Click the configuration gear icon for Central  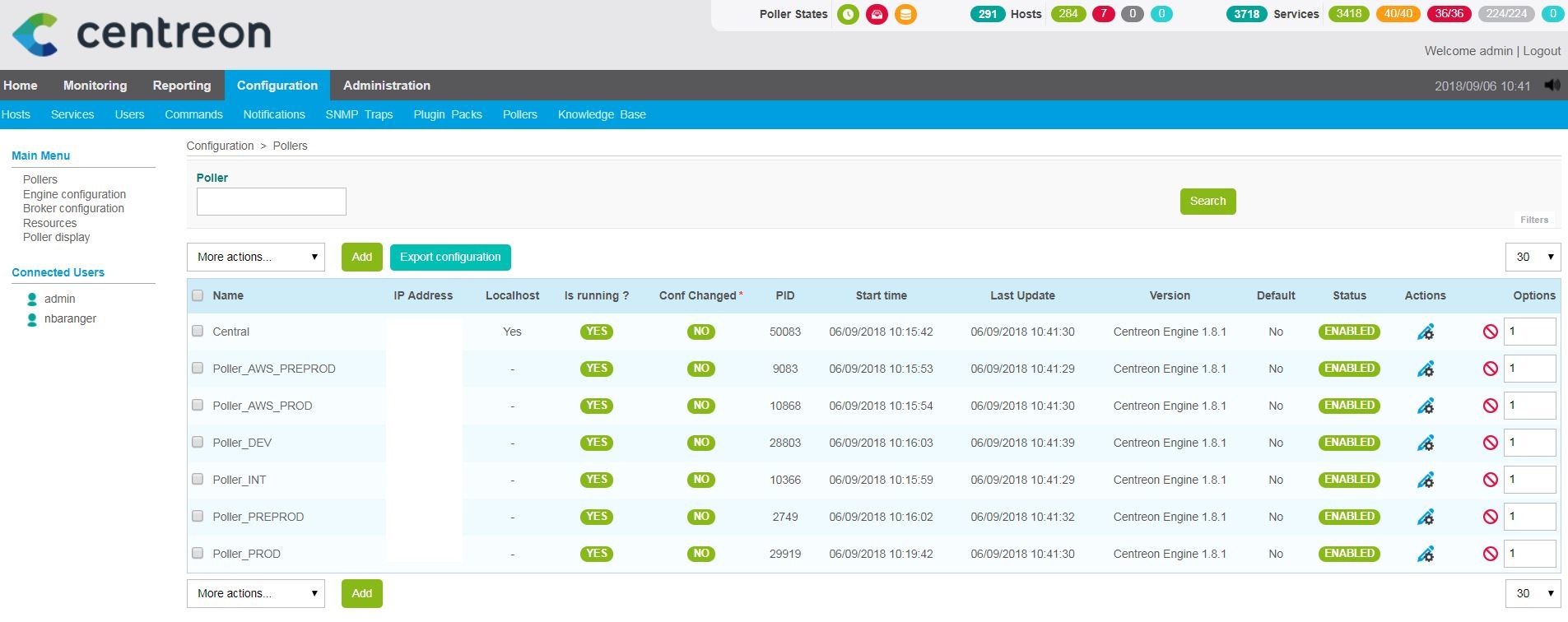[1426, 332]
